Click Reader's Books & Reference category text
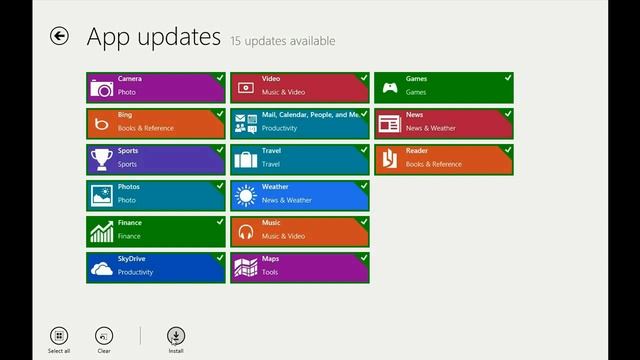 tap(433, 164)
